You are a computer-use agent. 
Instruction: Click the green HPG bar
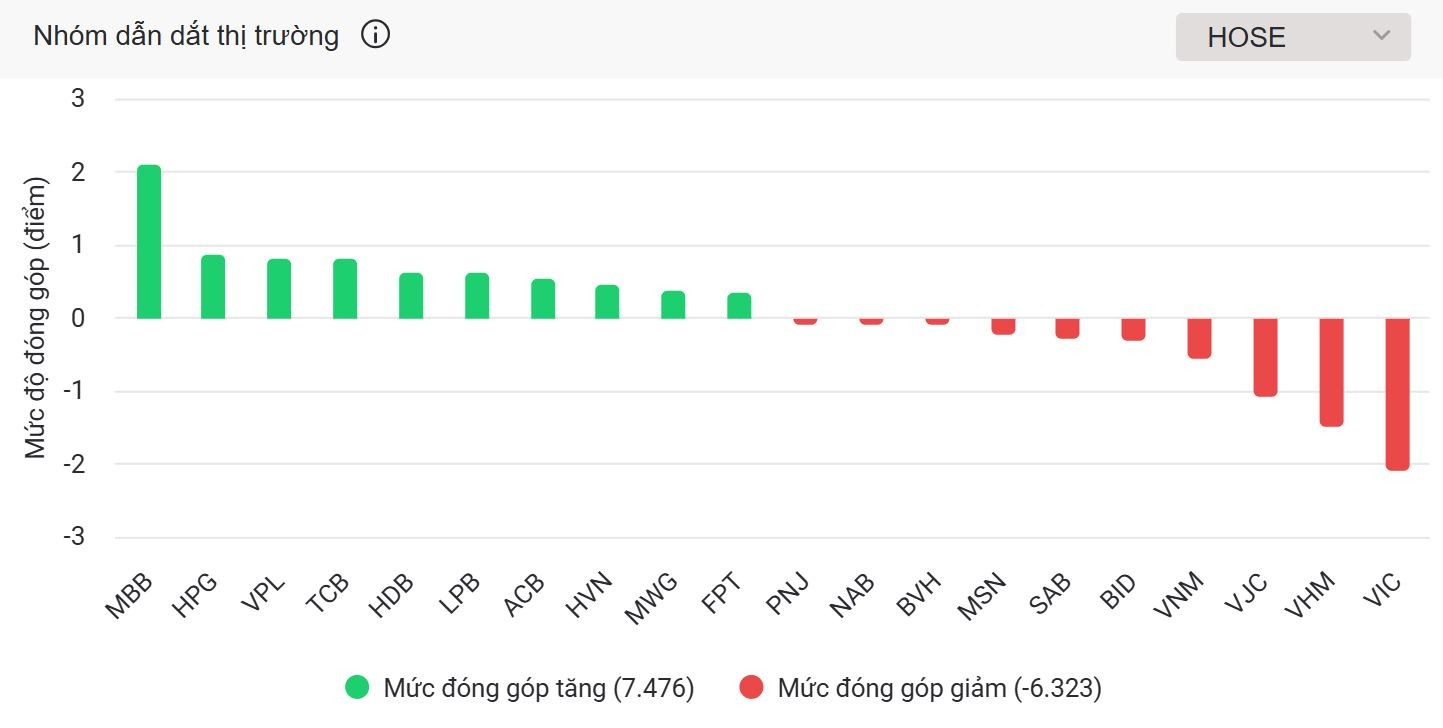point(212,285)
